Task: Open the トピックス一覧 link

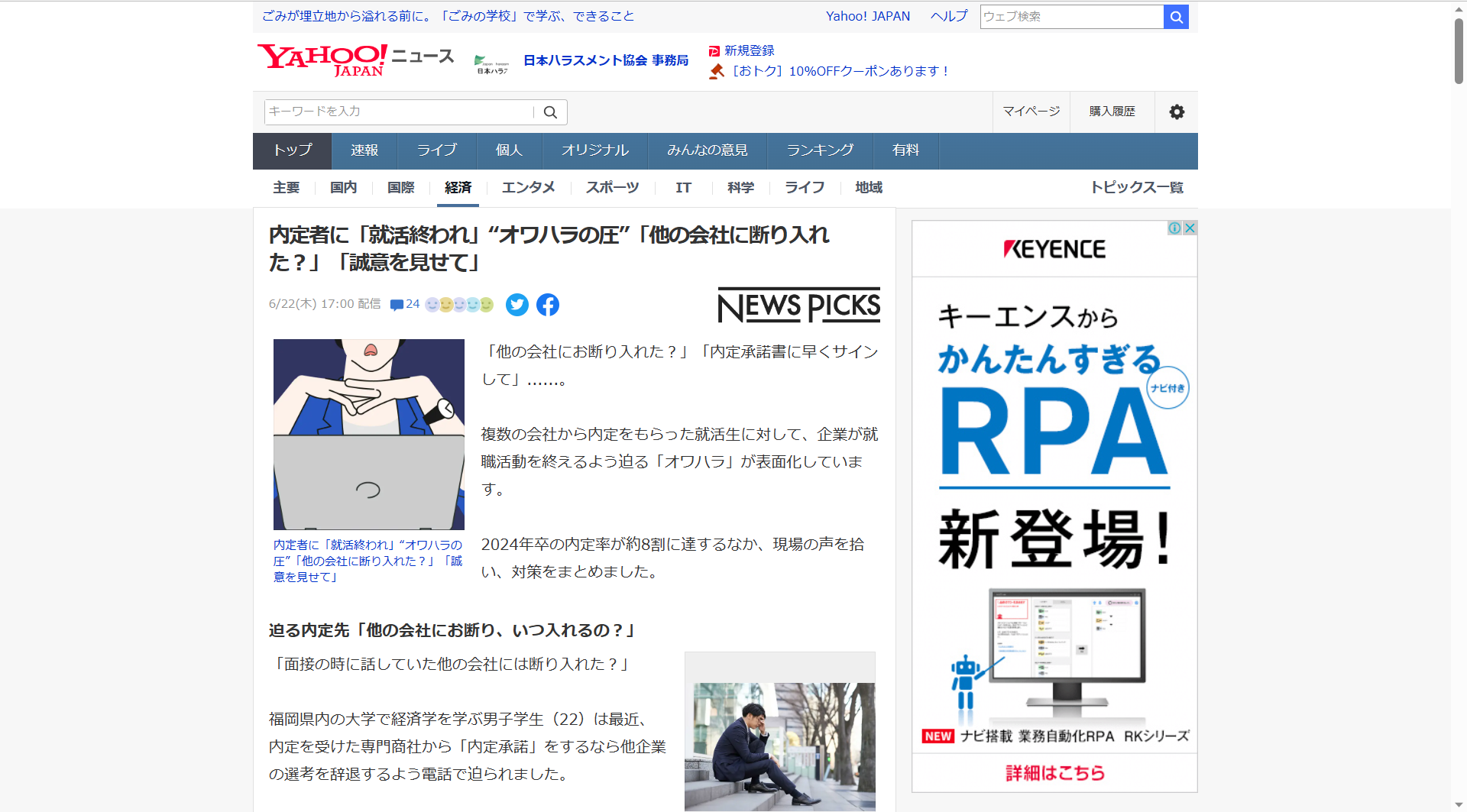Action: (1137, 187)
